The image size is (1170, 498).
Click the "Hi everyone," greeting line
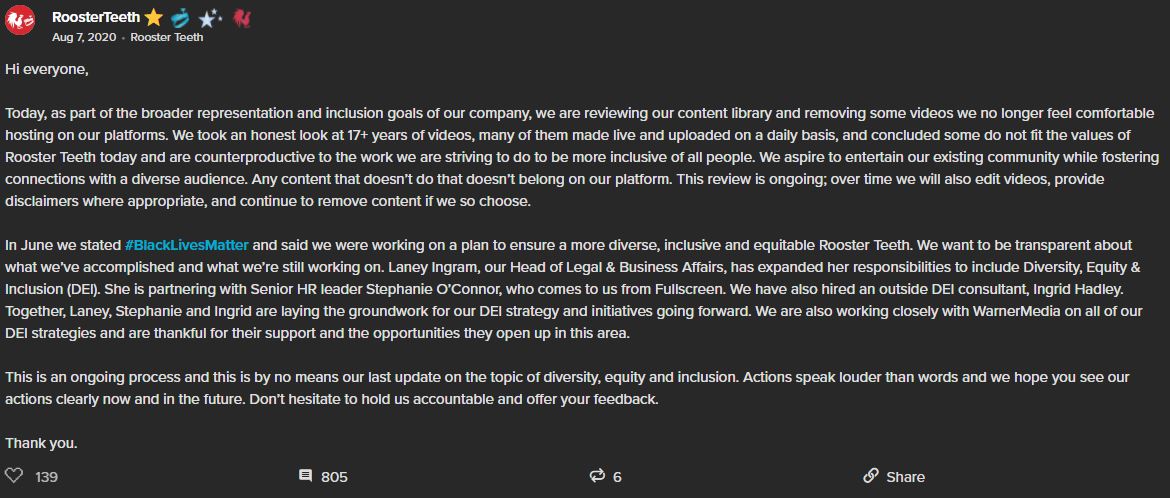(47, 69)
